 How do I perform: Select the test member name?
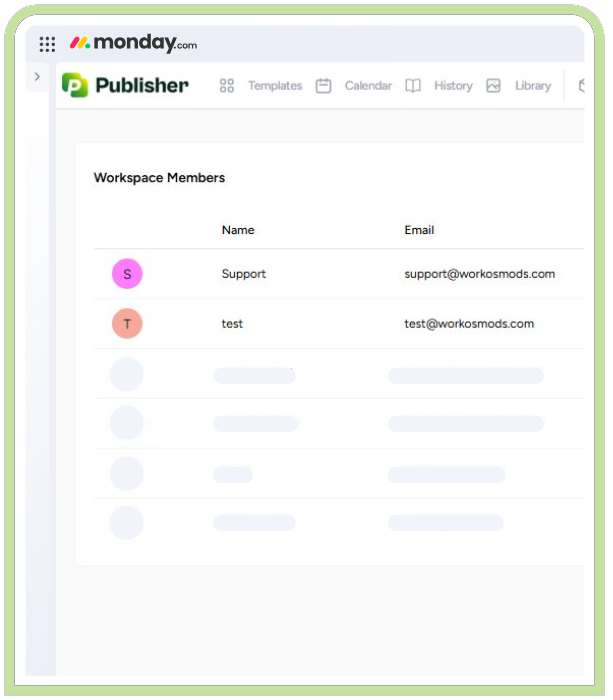click(x=232, y=324)
